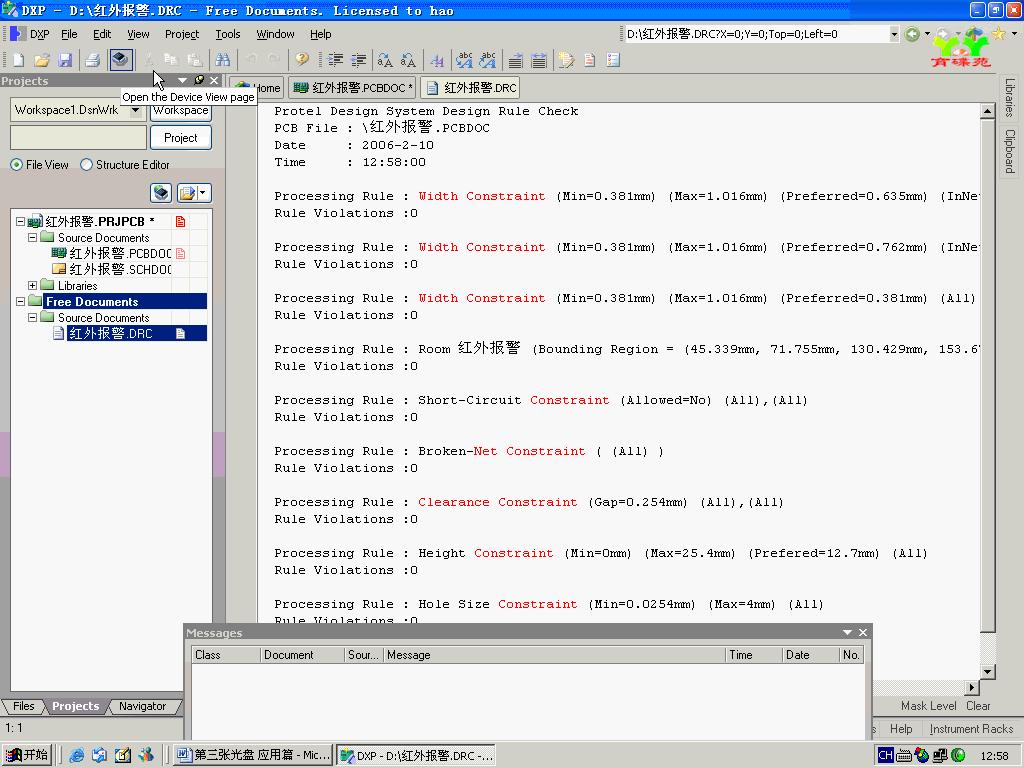The image size is (1024, 768).
Task: Open the File menu
Action: pyautogui.click(x=69, y=34)
